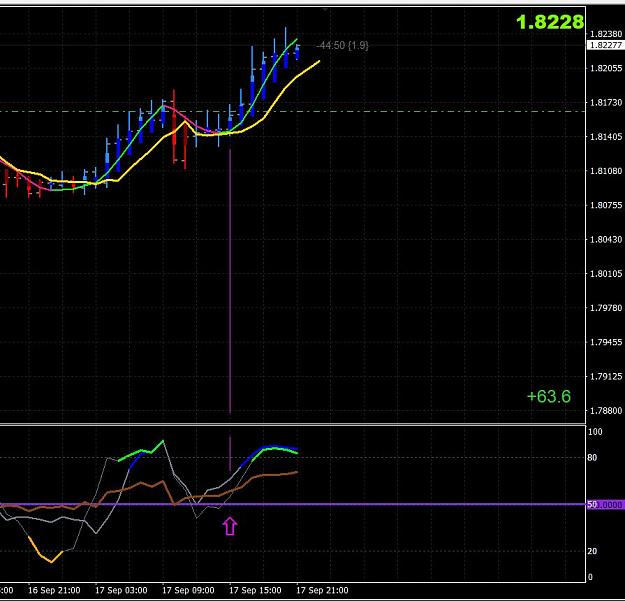Click the 17 Sep 09:00 time label
The image size is (625, 601).
point(188,590)
